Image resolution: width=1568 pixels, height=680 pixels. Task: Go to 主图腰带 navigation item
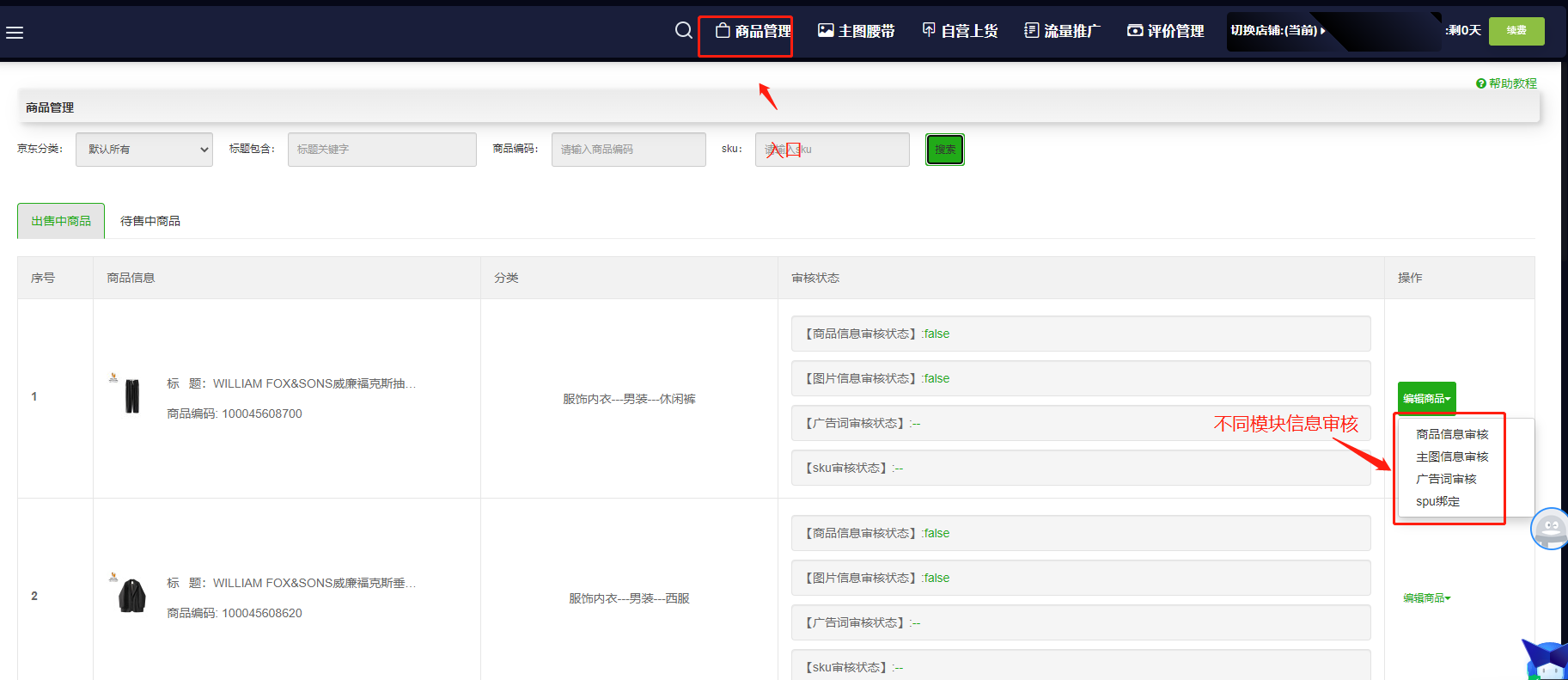pos(856,32)
